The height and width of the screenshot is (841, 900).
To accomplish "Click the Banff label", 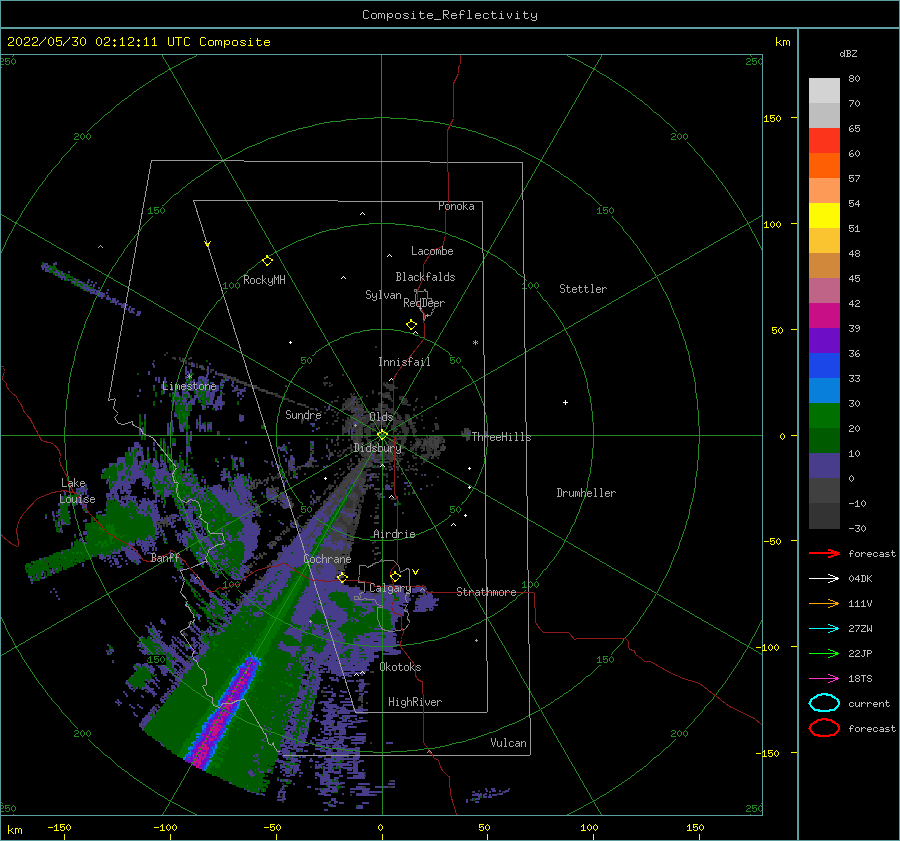I will tap(165, 558).
